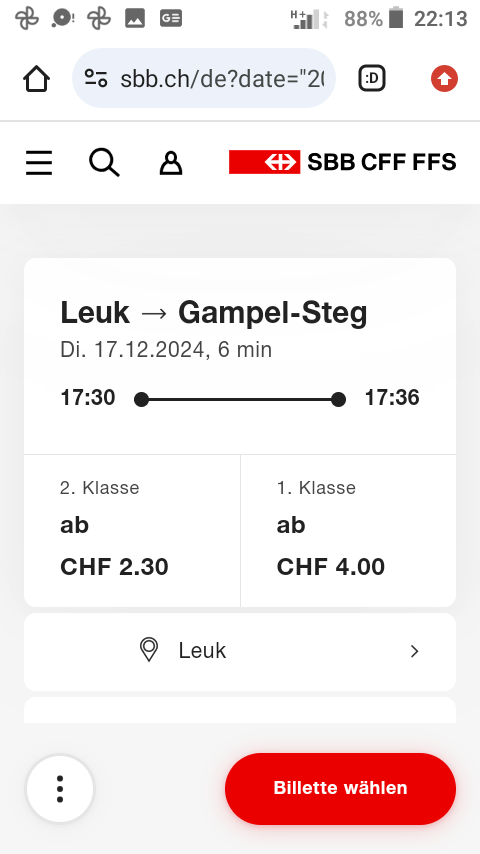Click the 17:30 to 17:36 journey timeline
Screen dimensions: 480x854
pos(240,399)
